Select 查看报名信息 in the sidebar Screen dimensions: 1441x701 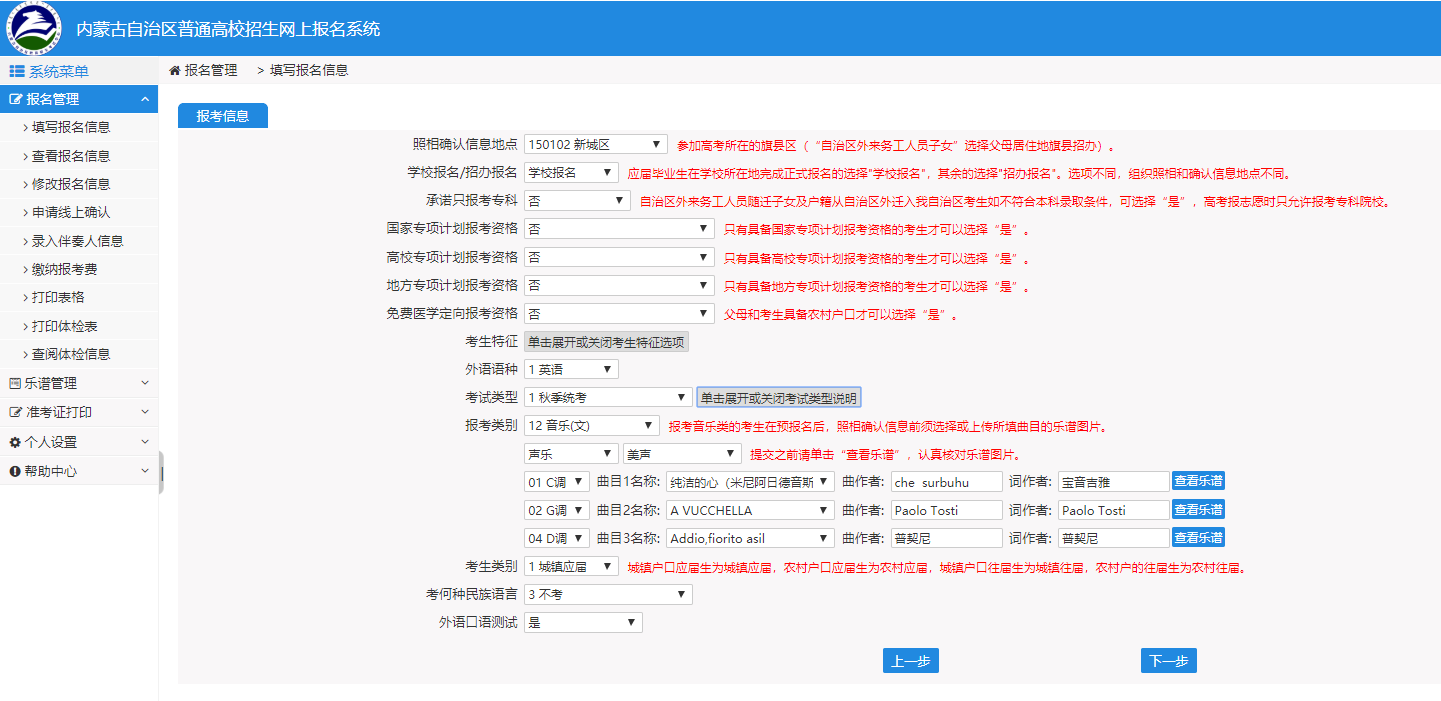coord(71,156)
